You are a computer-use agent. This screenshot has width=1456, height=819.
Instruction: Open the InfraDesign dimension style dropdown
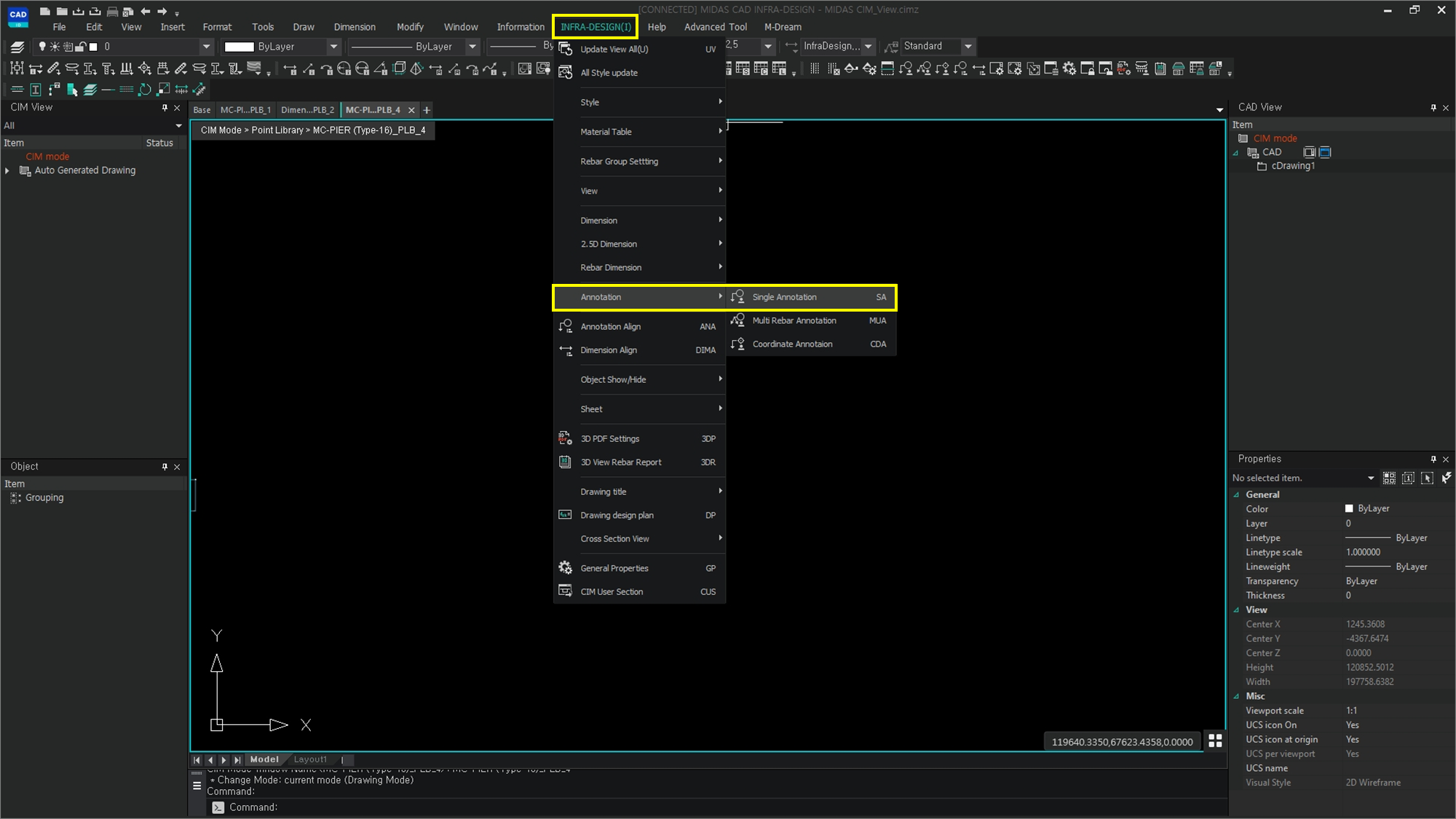click(x=869, y=47)
